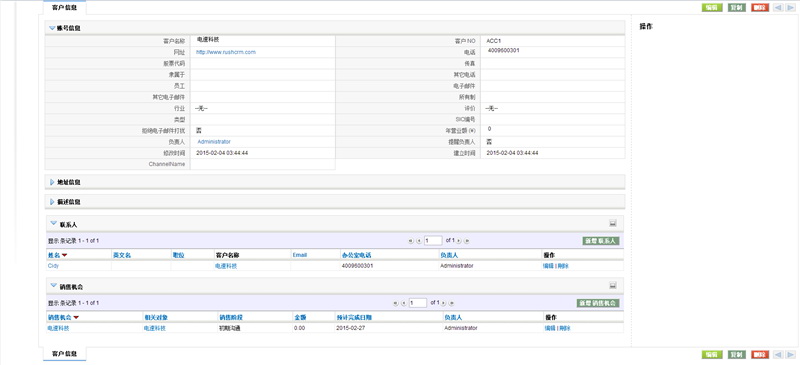Sort contacts by 姓名 column header

tap(54, 255)
